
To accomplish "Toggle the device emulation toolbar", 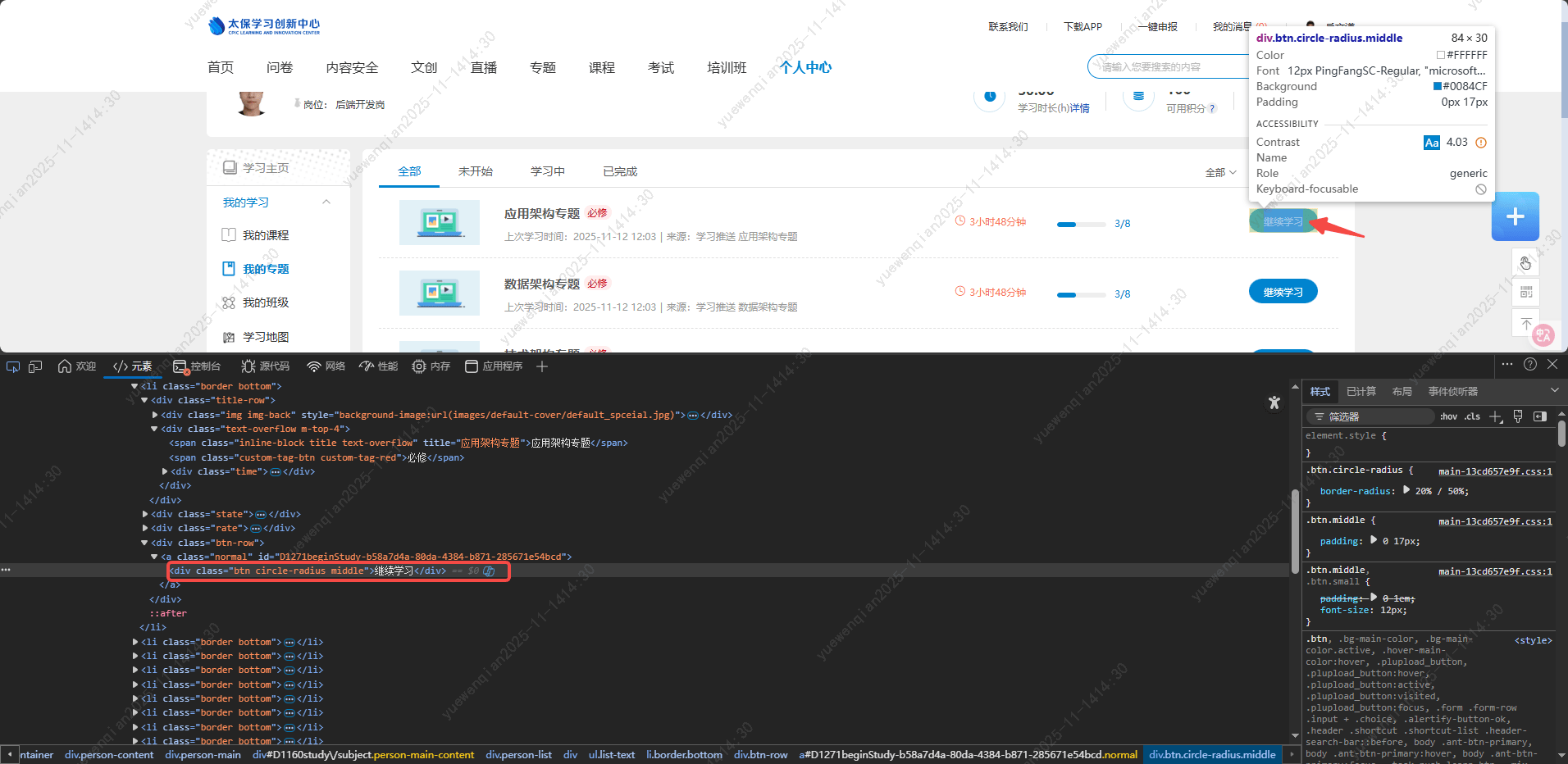I will point(34,366).
